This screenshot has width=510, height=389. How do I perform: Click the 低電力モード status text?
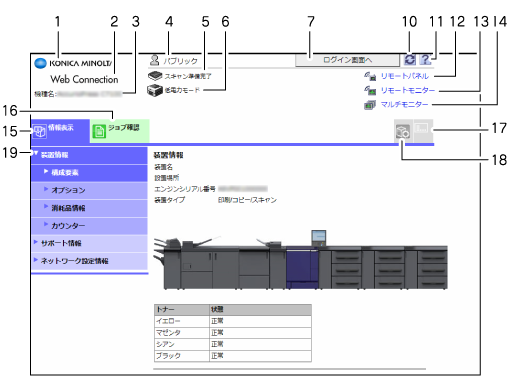(182, 90)
